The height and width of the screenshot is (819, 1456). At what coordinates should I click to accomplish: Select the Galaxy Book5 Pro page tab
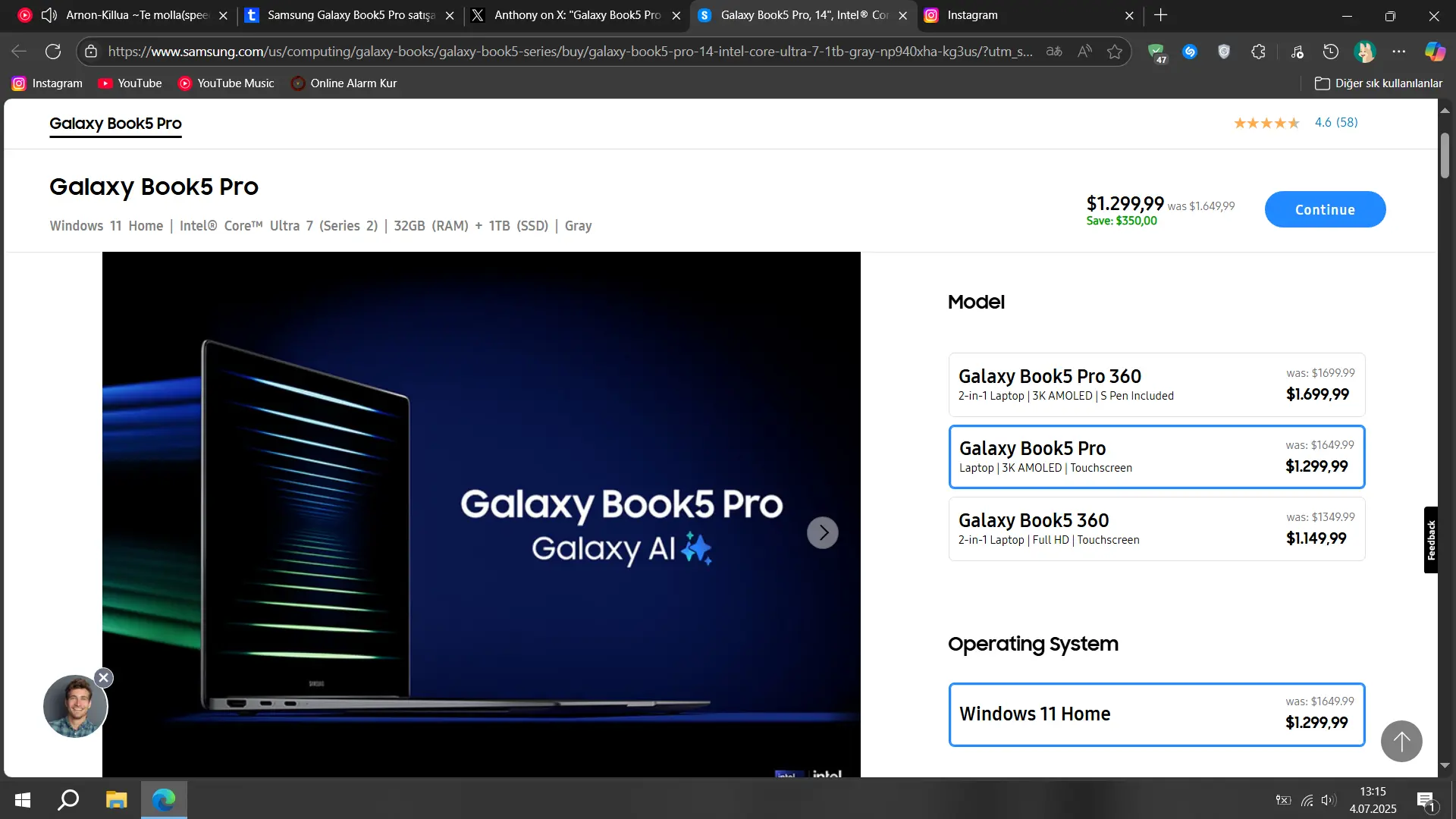[115, 124]
